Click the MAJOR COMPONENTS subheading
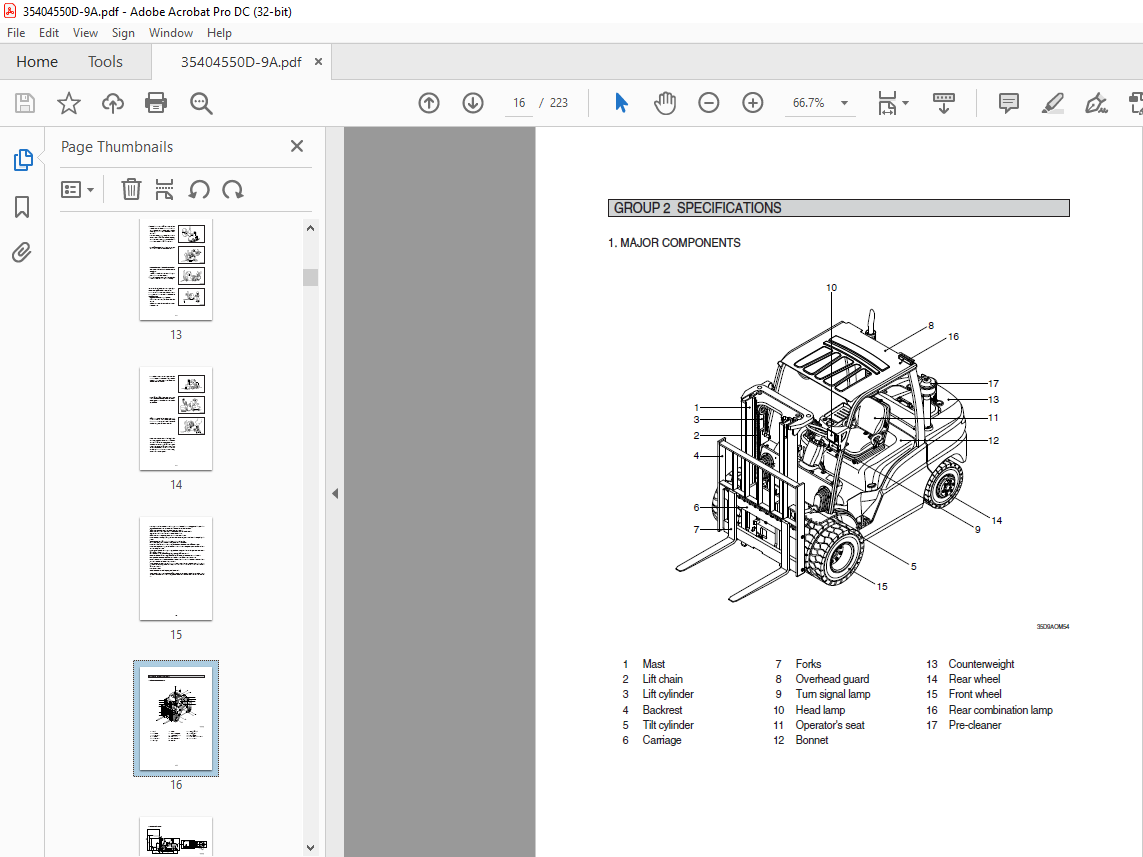 pos(674,243)
